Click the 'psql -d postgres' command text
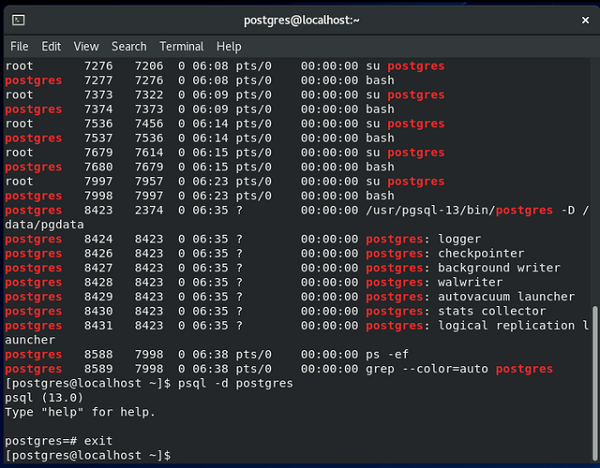 point(235,383)
